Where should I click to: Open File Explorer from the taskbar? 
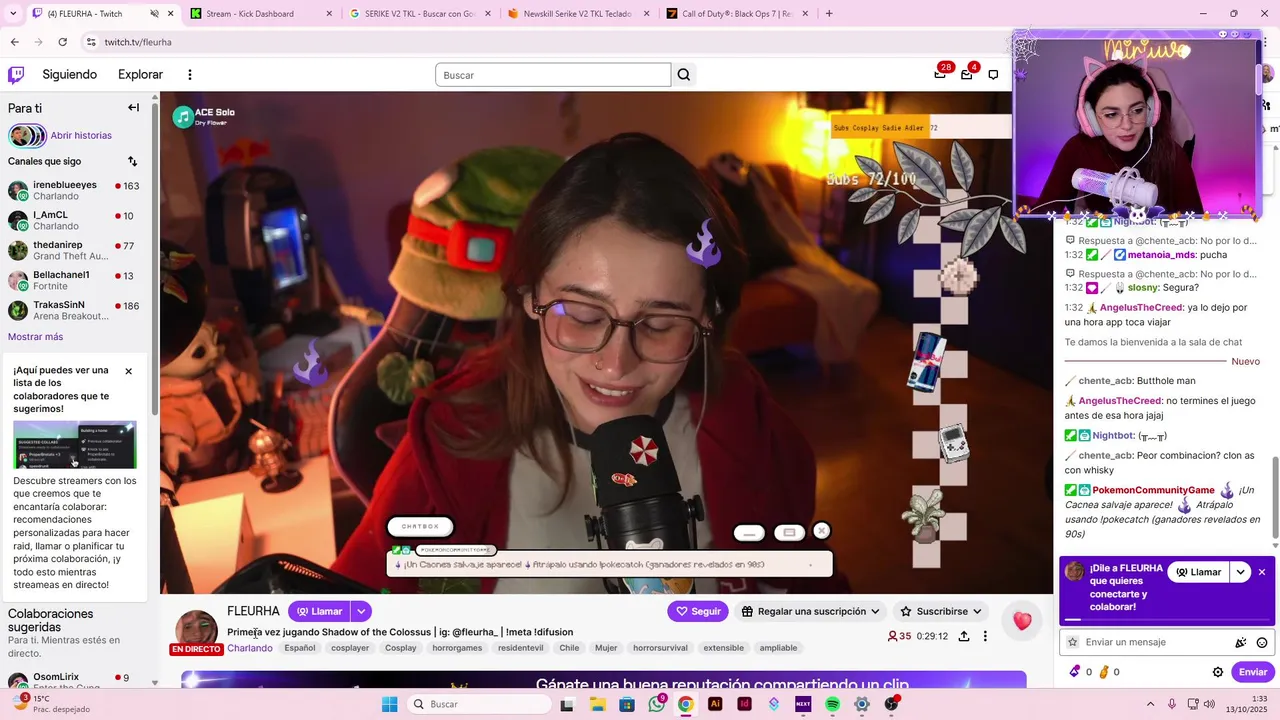[597, 704]
